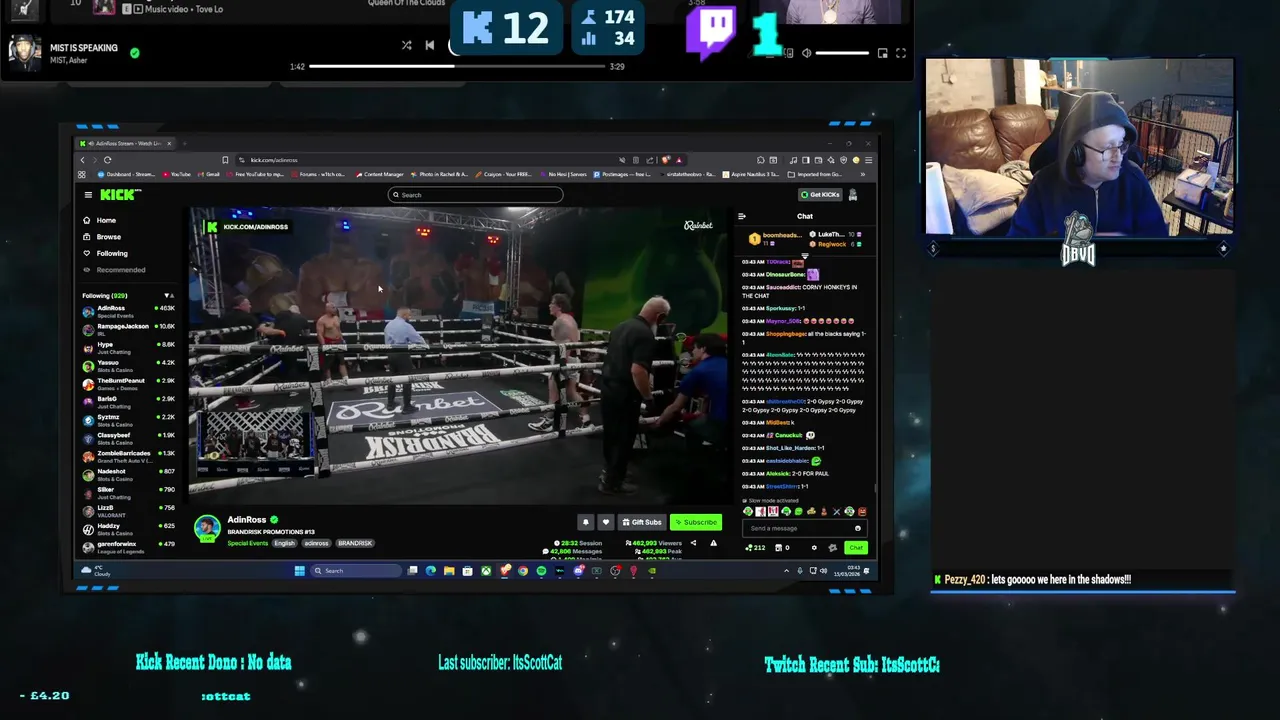1280x720 pixels.
Task: Collapse the chat panel with arrow icon
Action: point(742,216)
